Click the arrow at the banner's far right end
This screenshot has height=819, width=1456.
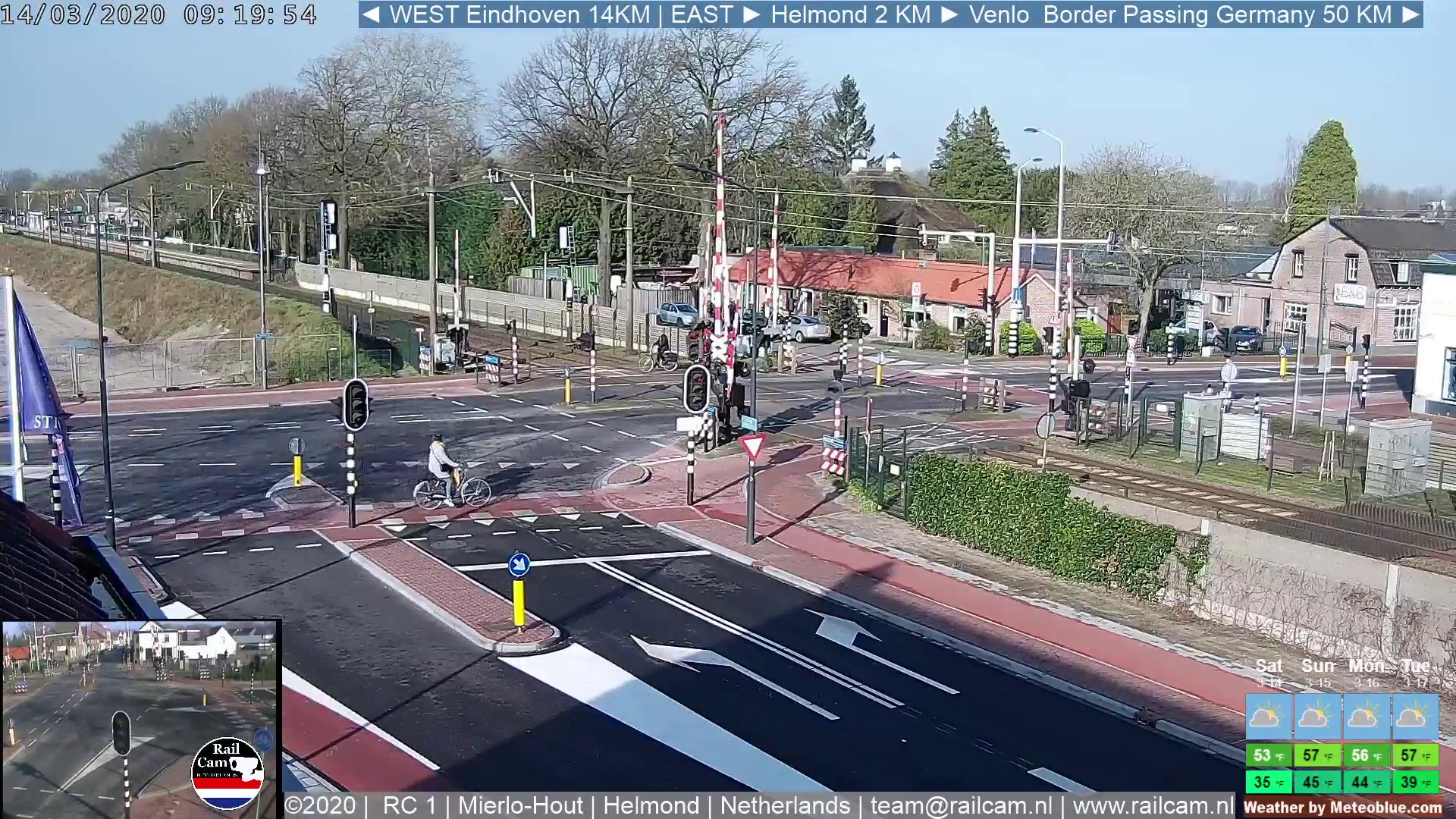[x=1410, y=14]
